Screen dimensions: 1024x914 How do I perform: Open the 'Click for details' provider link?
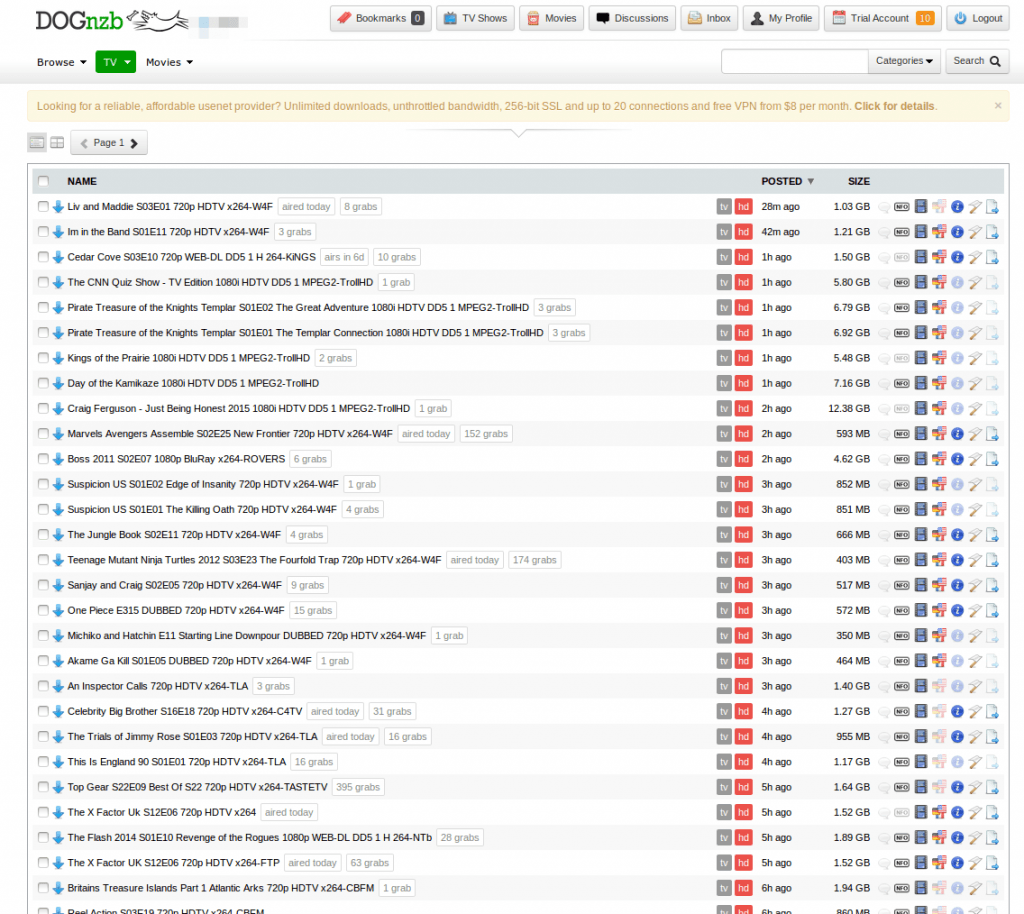pos(894,106)
